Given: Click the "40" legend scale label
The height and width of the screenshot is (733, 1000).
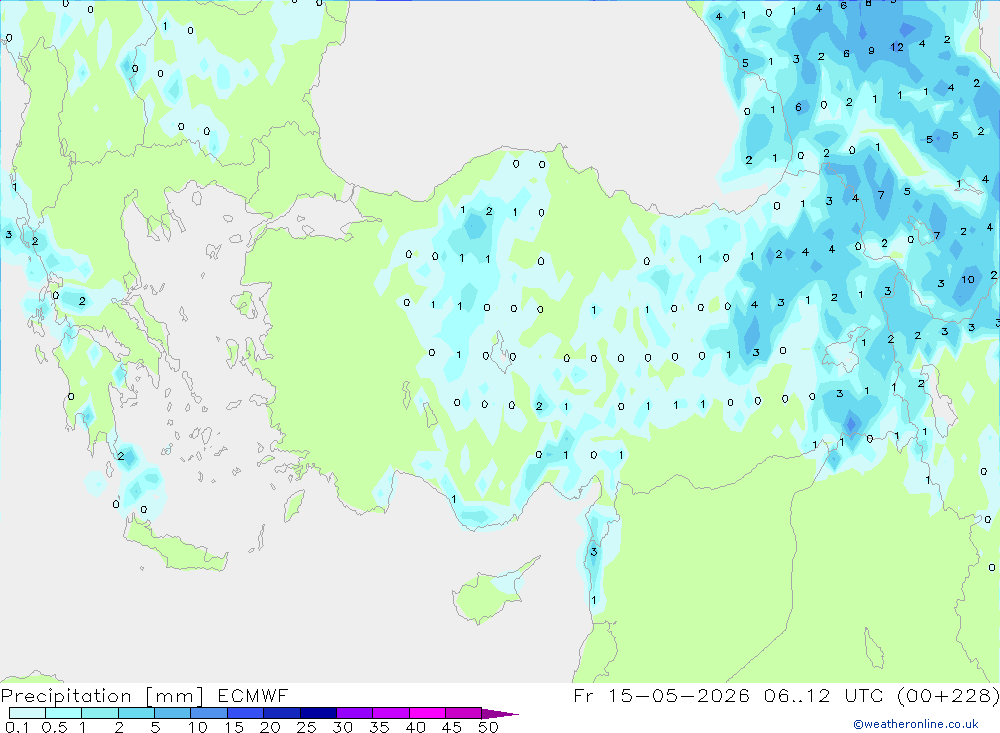Looking at the screenshot, I should pos(416,727).
